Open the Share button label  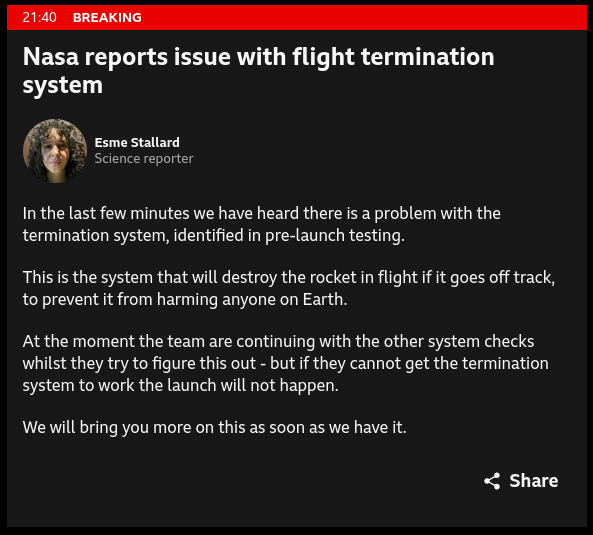click(x=533, y=481)
